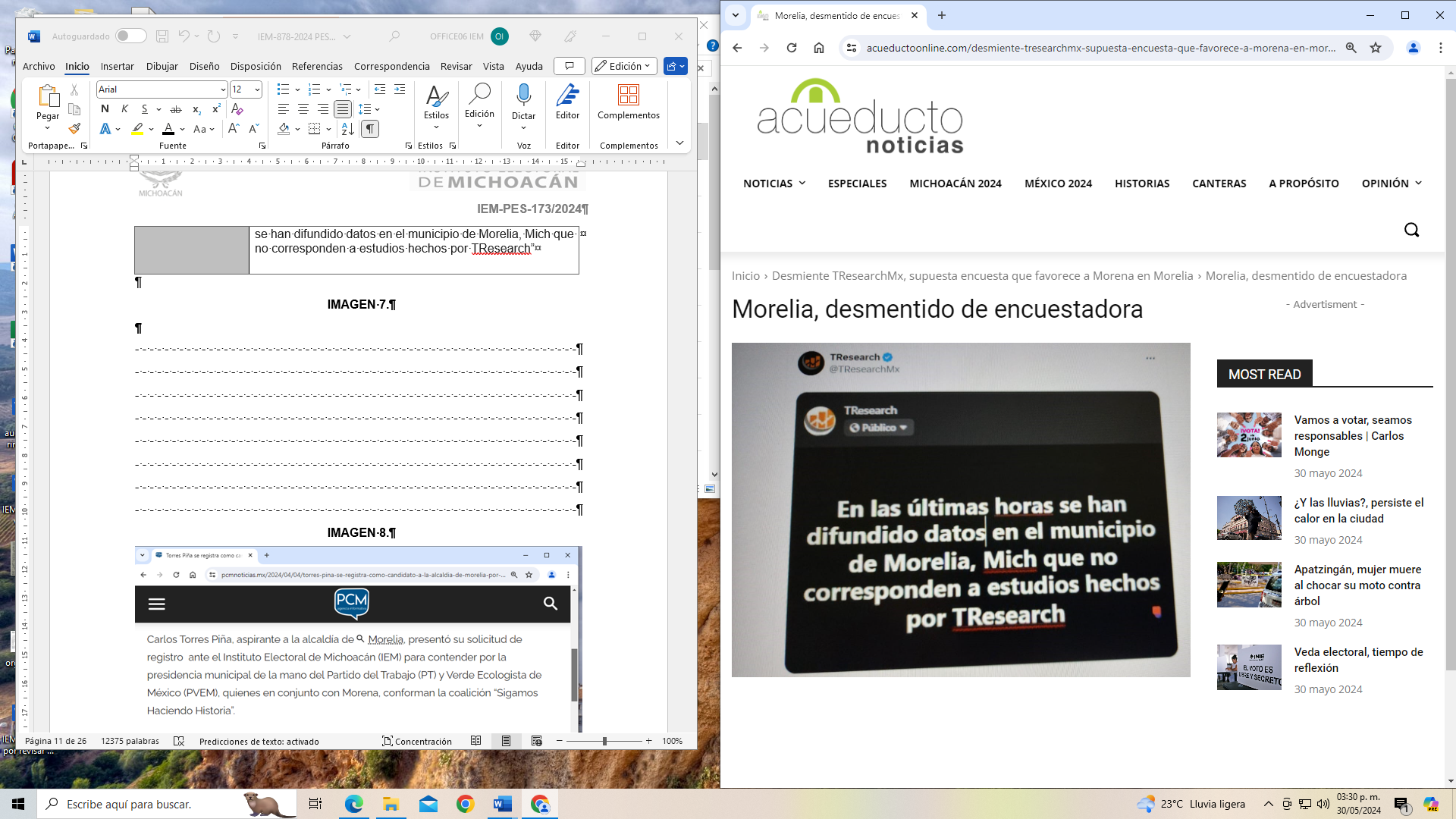Screen dimensions: 1456x819
Task: Center the paragraph text
Action: coord(303,109)
